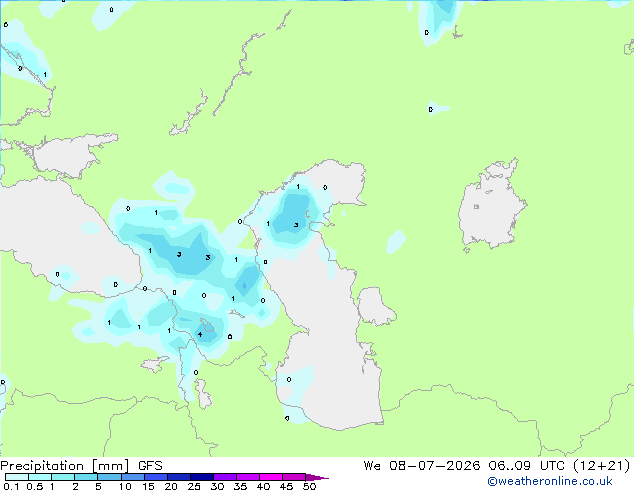Select the 1–2 mm legend swatch

[63, 477]
